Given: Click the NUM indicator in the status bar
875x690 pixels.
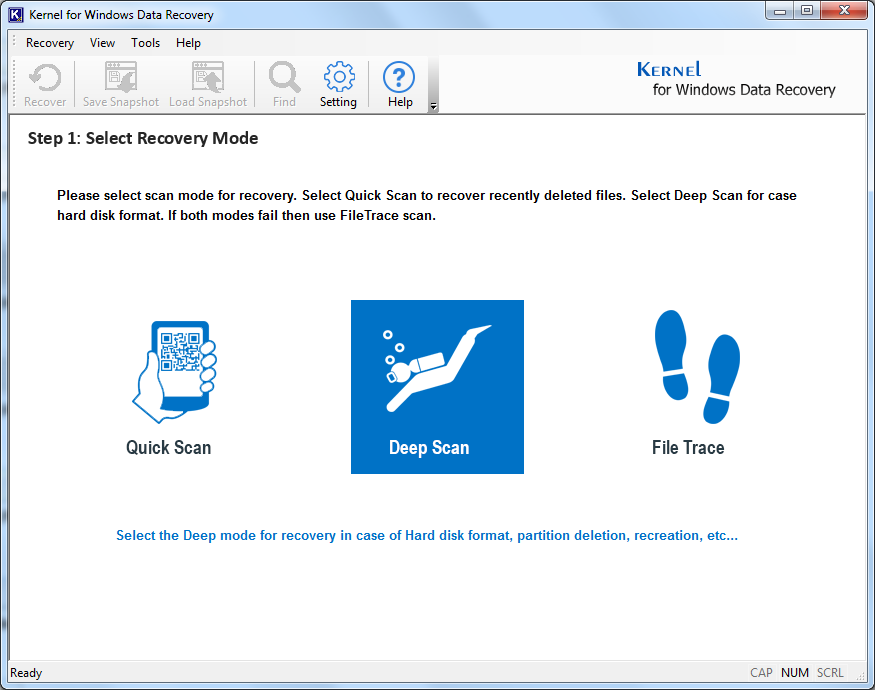Looking at the screenshot, I should pyautogui.click(x=795, y=673).
